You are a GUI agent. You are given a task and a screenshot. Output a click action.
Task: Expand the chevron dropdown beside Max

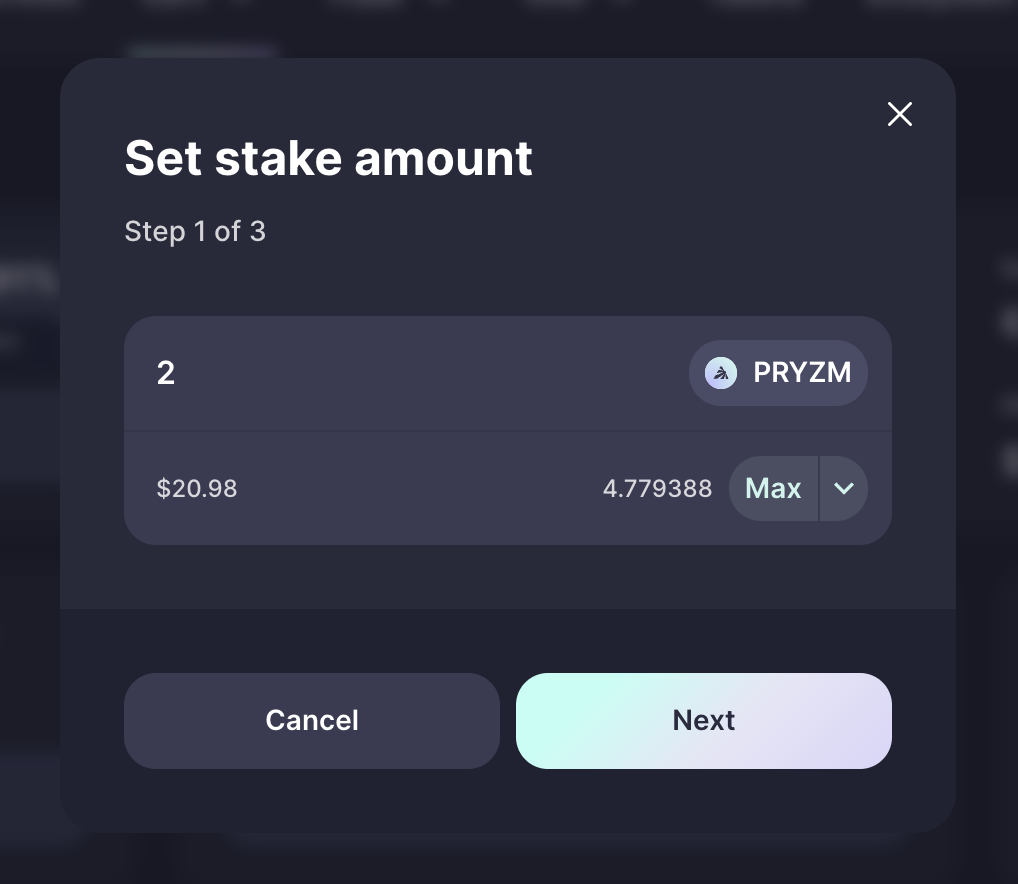click(843, 489)
